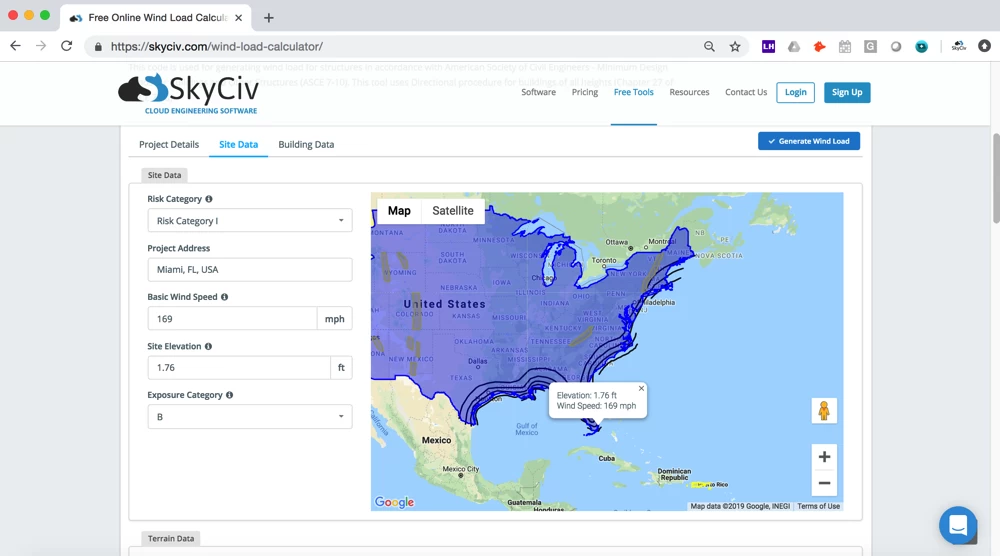Show Site Elevation info icon
Viewport: 1000px width, 556px height.
click(209, 346)
